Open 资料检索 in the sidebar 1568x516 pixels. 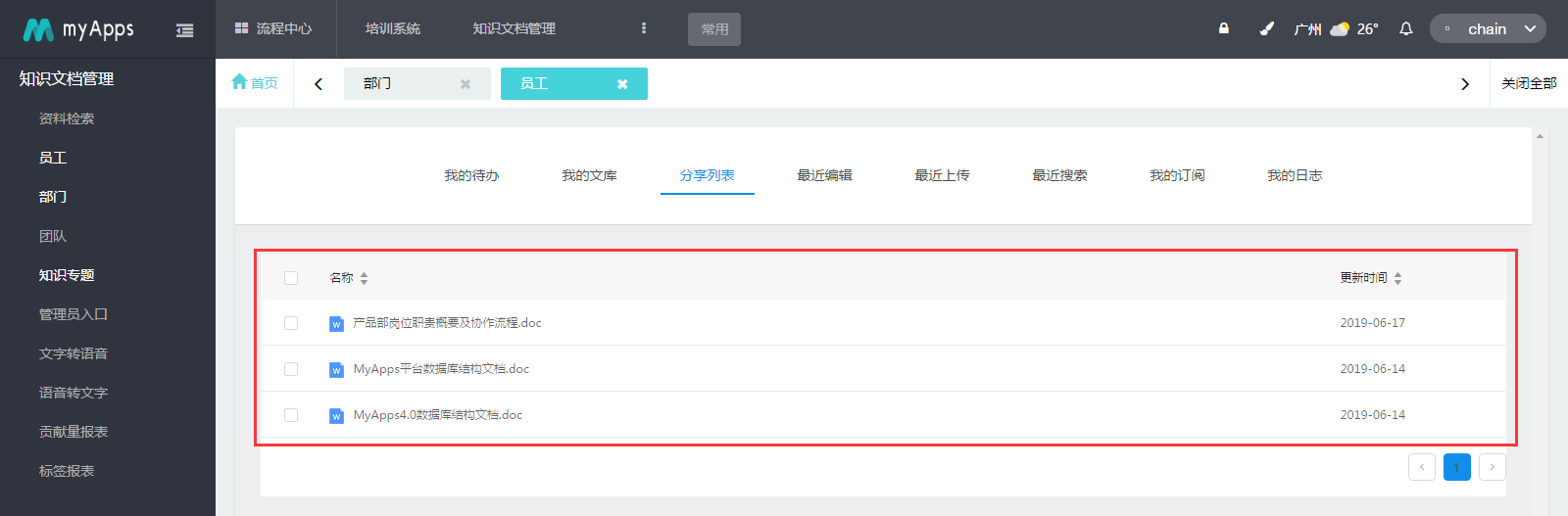67,118
